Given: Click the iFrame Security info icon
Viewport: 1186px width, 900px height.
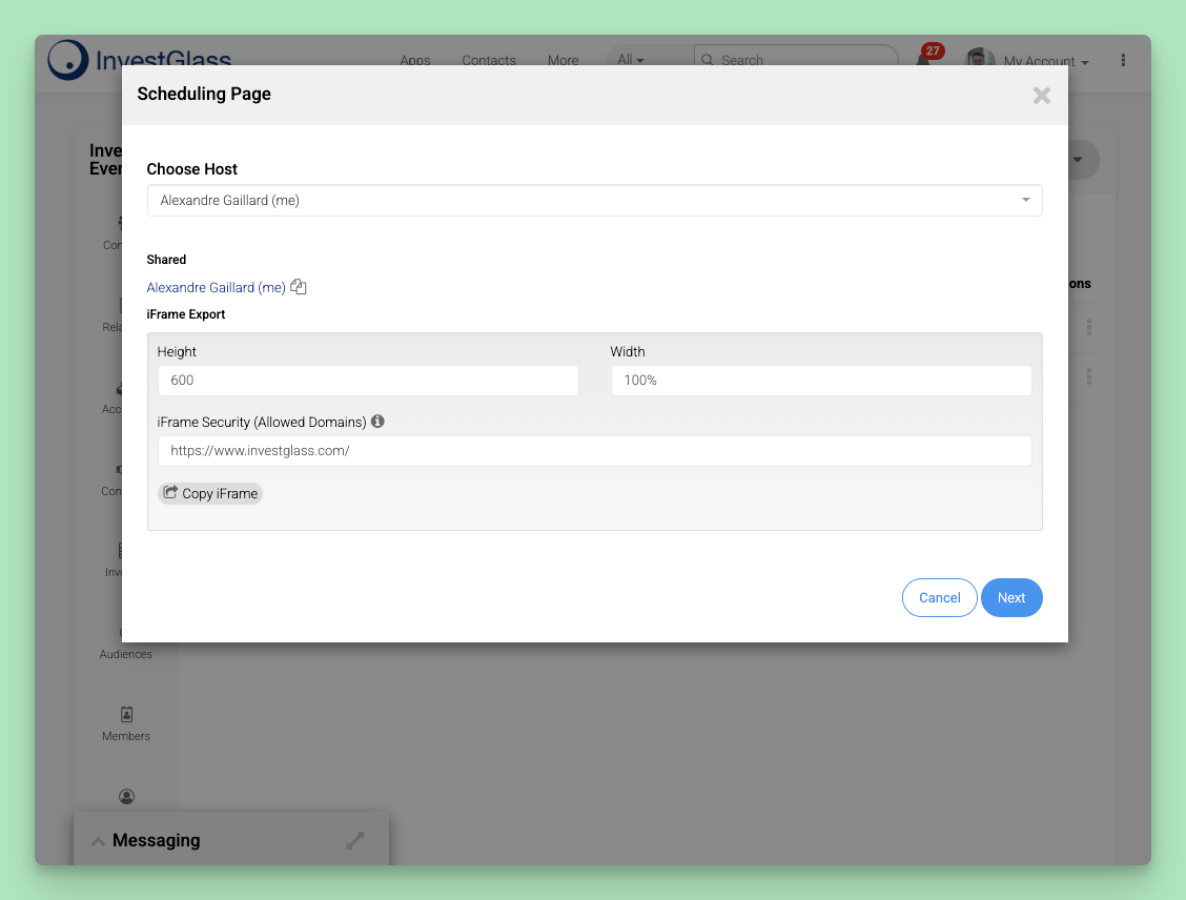Looking at the screenshot, I should [377, 422].
